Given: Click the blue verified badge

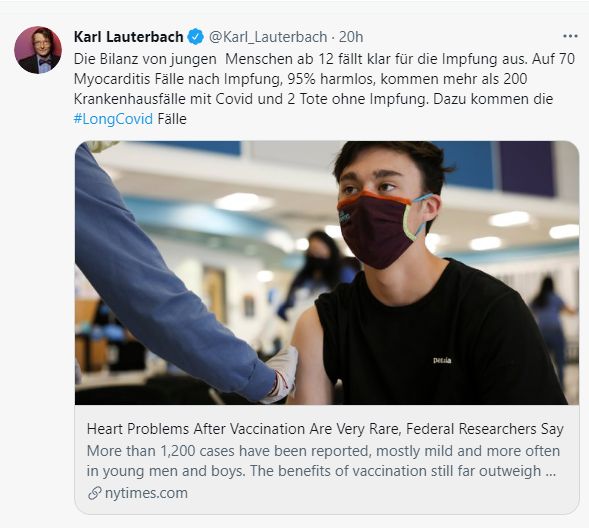Looking at the screenshot, I should (x=195, y=37).
